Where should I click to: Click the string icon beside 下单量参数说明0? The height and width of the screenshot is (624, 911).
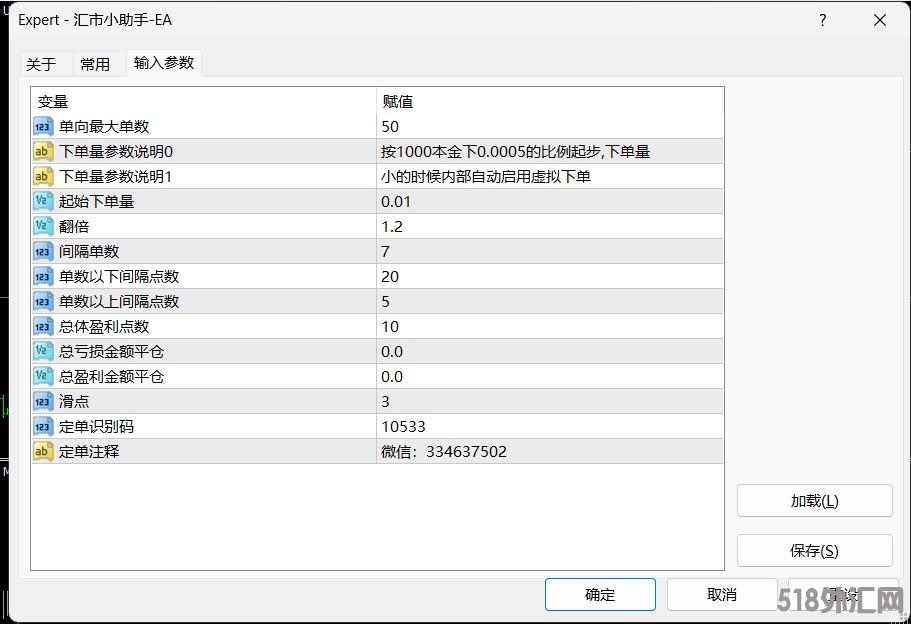tap(43, 152)
